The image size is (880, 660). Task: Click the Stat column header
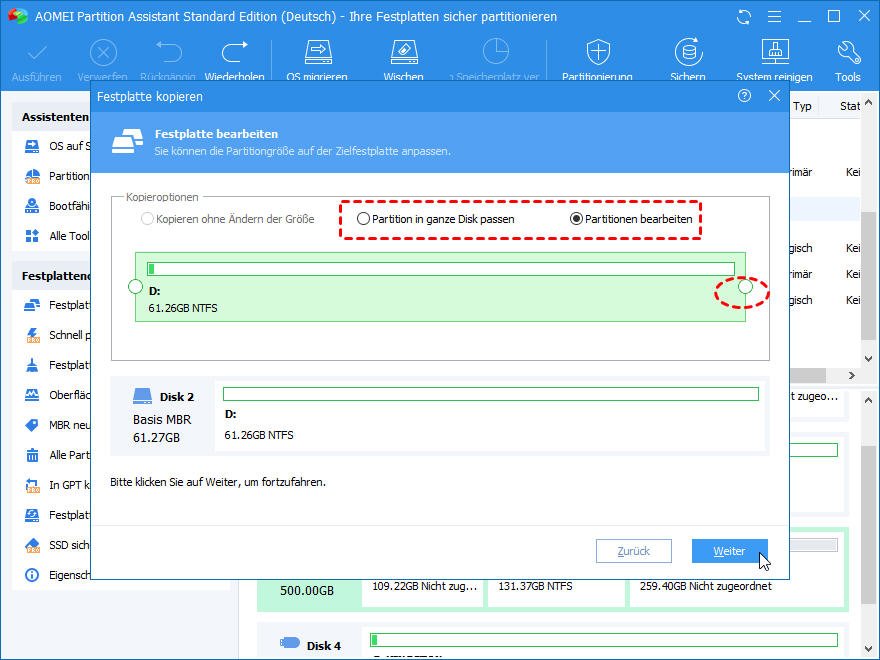[x=850, y=106]
